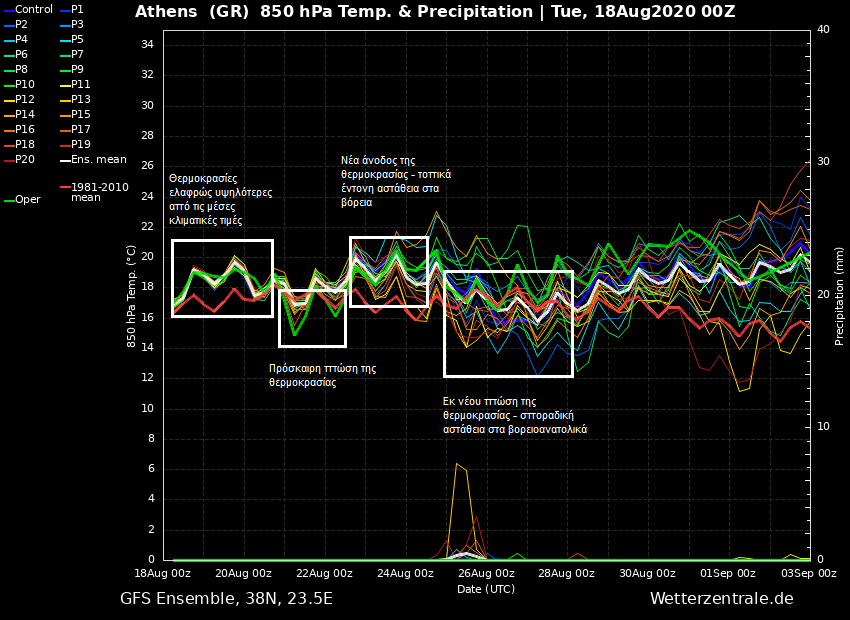Click the '18Aug 00z' date tick label

coord(163,573)
